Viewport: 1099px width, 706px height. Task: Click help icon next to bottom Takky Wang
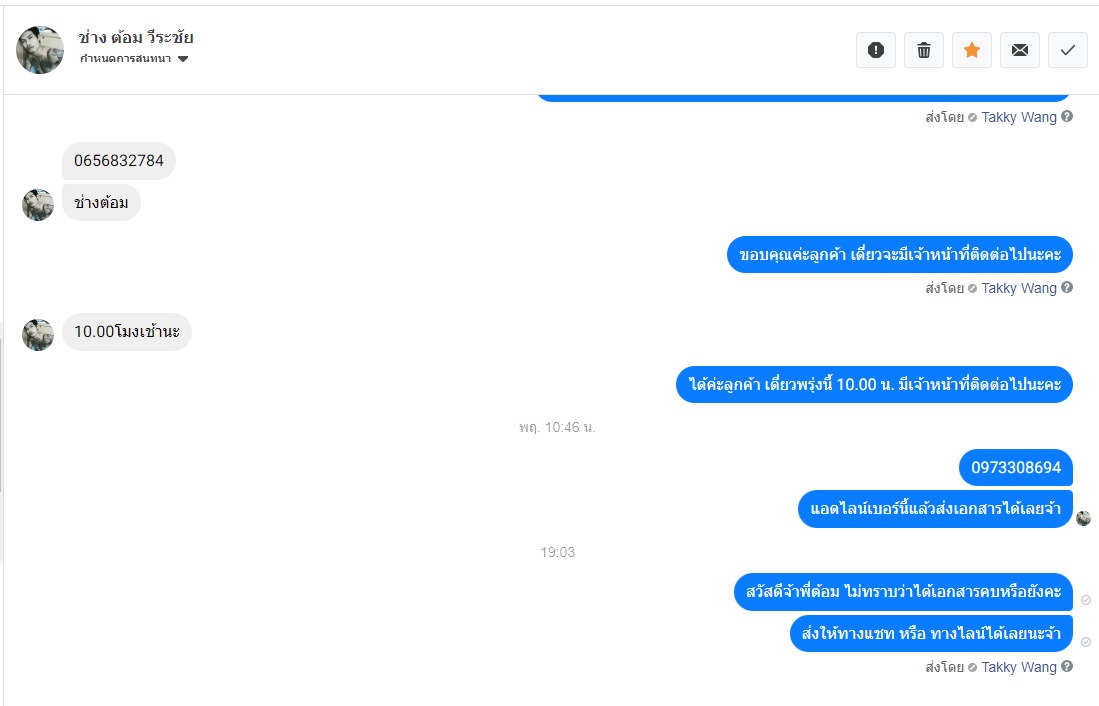click(1067, 666)
